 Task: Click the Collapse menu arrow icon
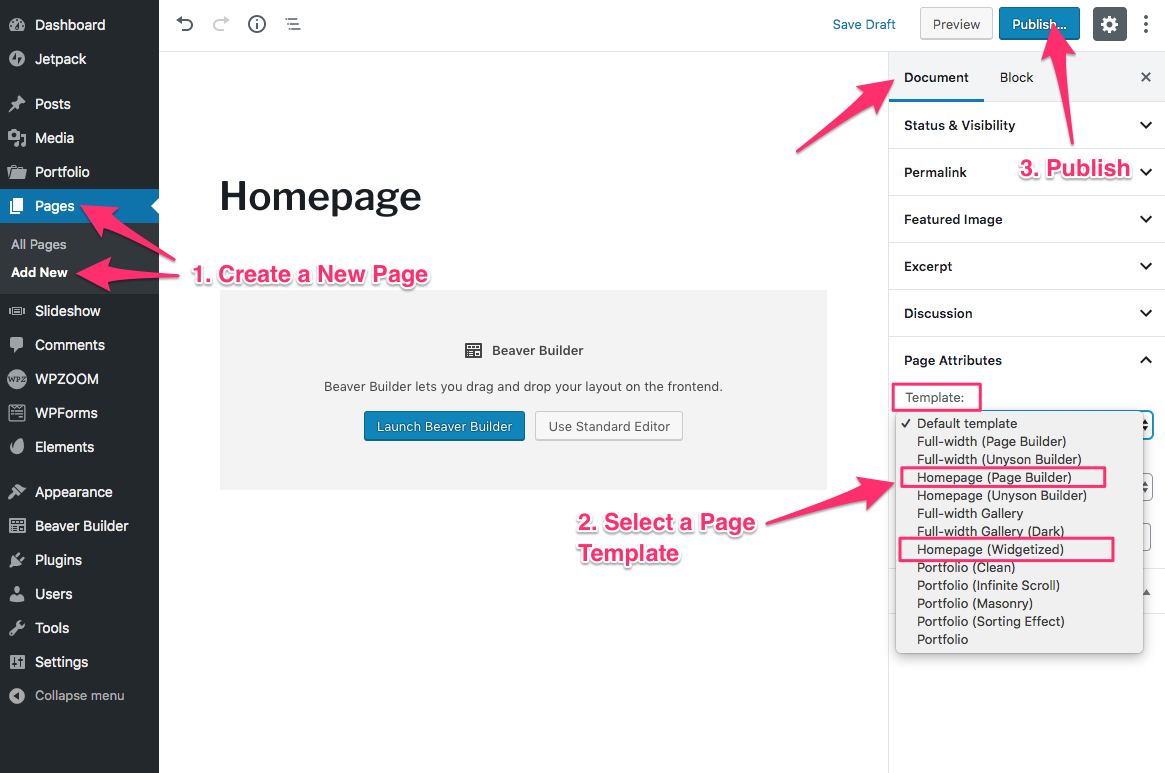(x=17, y=696)
